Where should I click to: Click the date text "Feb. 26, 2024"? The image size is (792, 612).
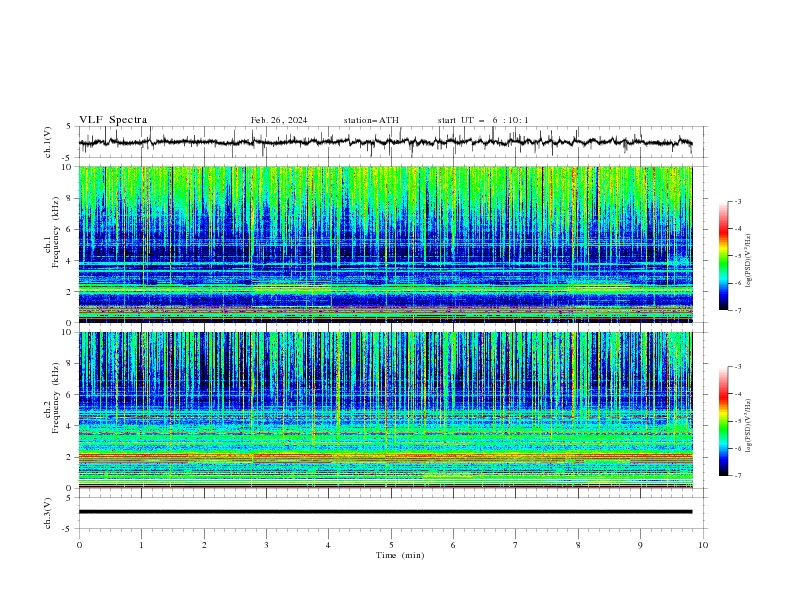[279, 120]
